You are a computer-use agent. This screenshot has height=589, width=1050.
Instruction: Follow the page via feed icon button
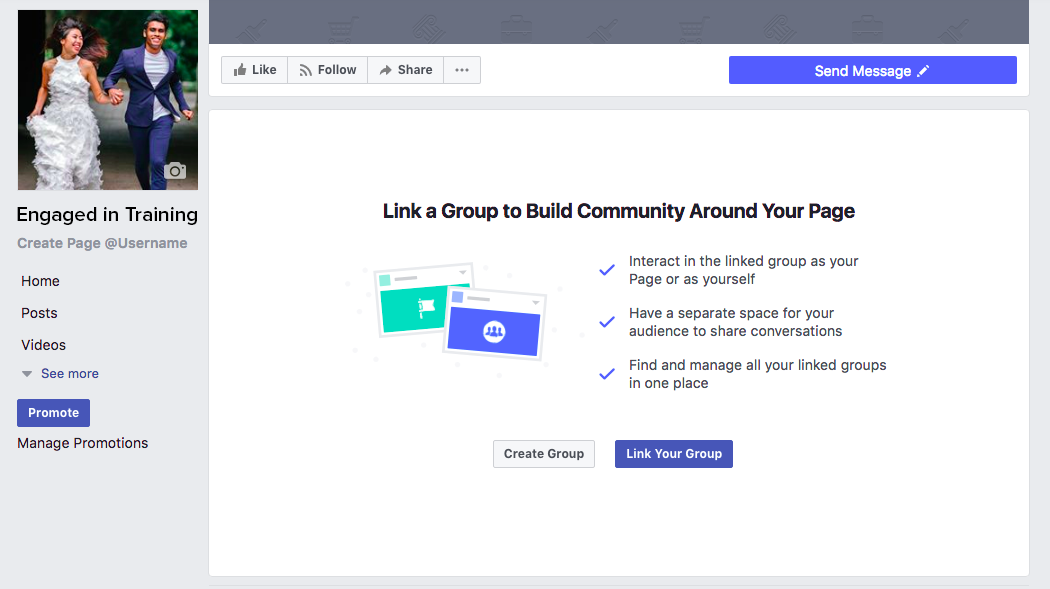click(x=327, y=70)
